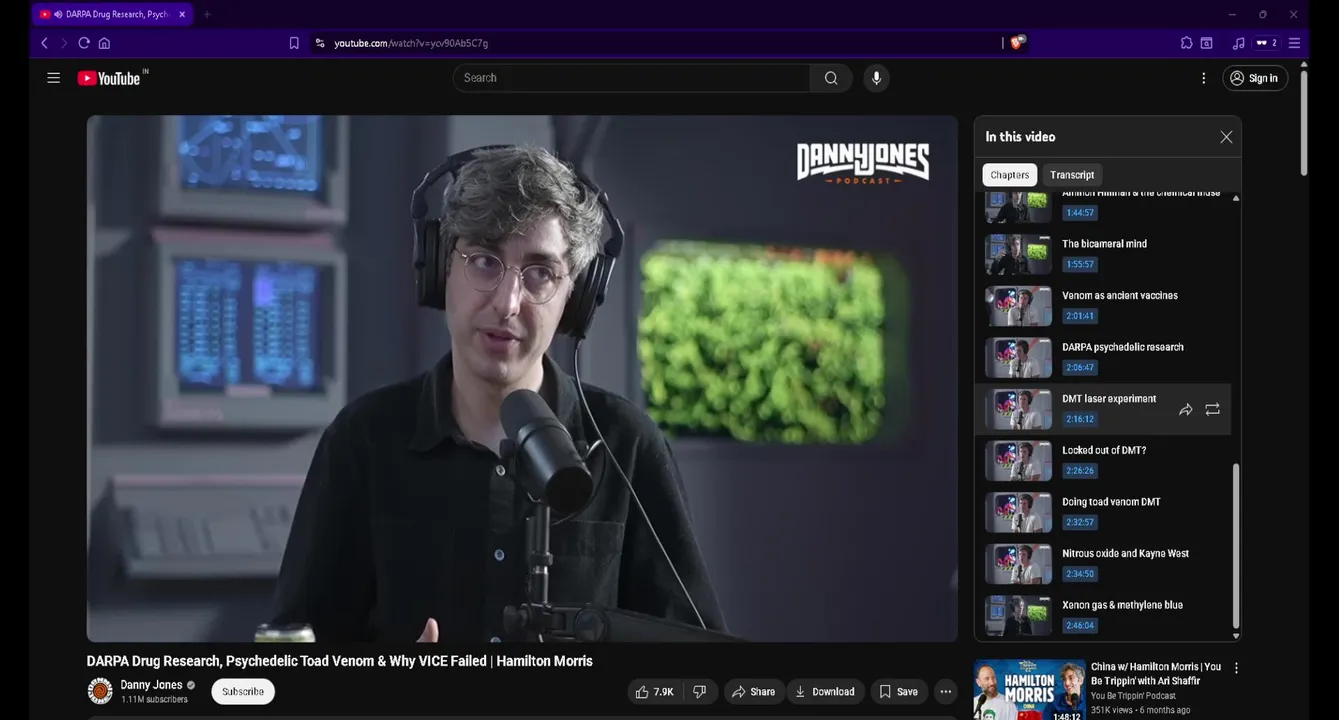1339x720 pixels.
Task: Like the video (7.9K)
Action: pyautogui.click(x=654, y=692)
